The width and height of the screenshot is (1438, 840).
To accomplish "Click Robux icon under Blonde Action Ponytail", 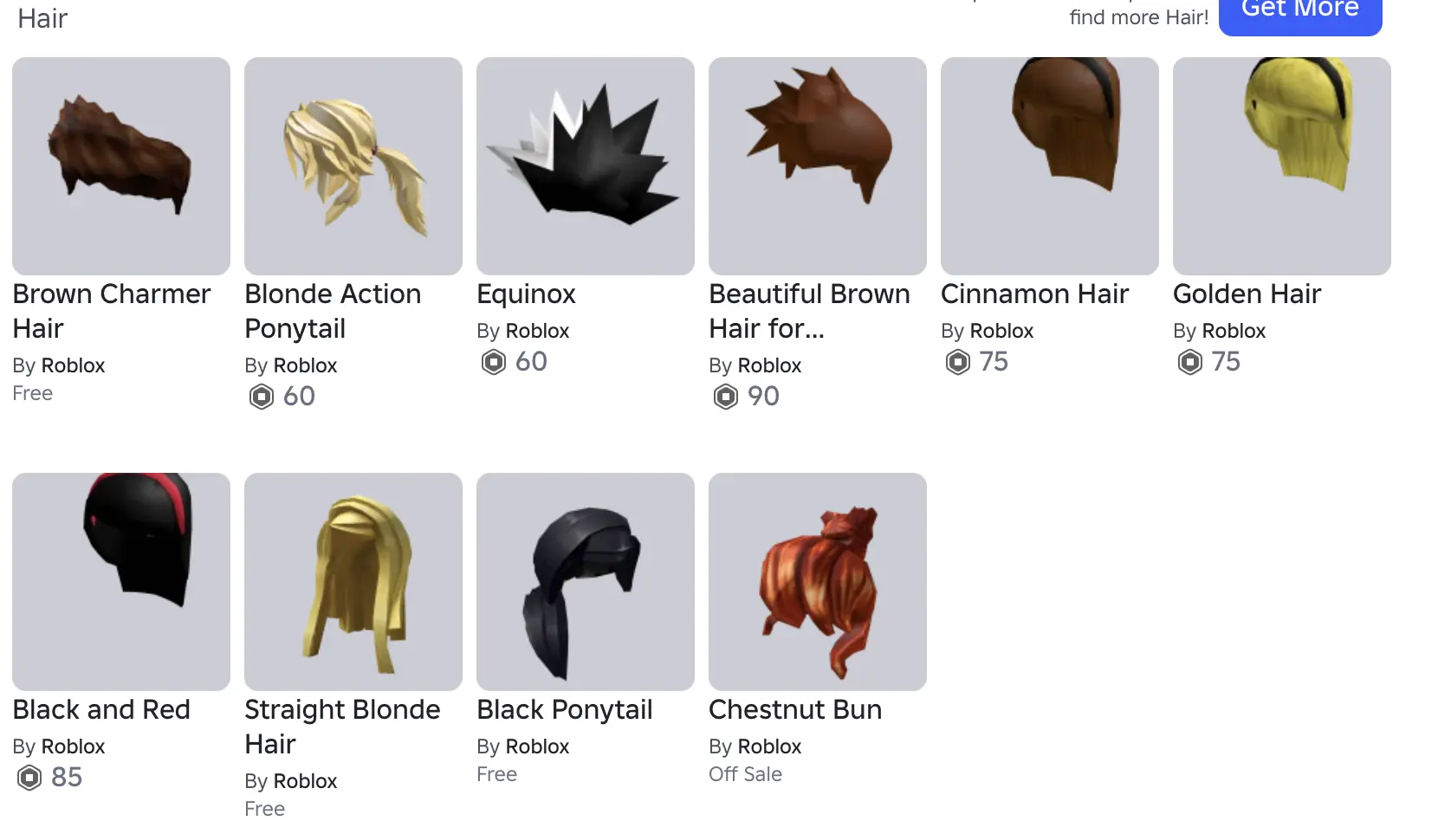I will coord(262,397).
